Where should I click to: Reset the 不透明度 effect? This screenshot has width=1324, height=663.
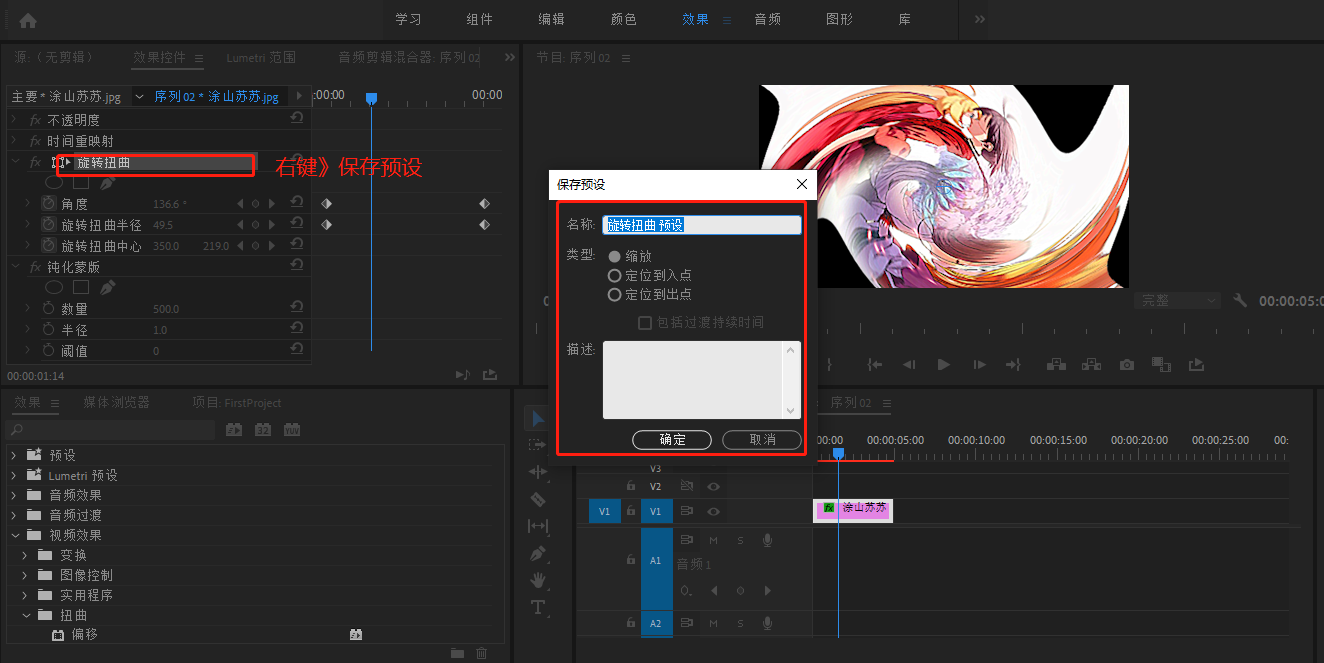tap(297, 119)
